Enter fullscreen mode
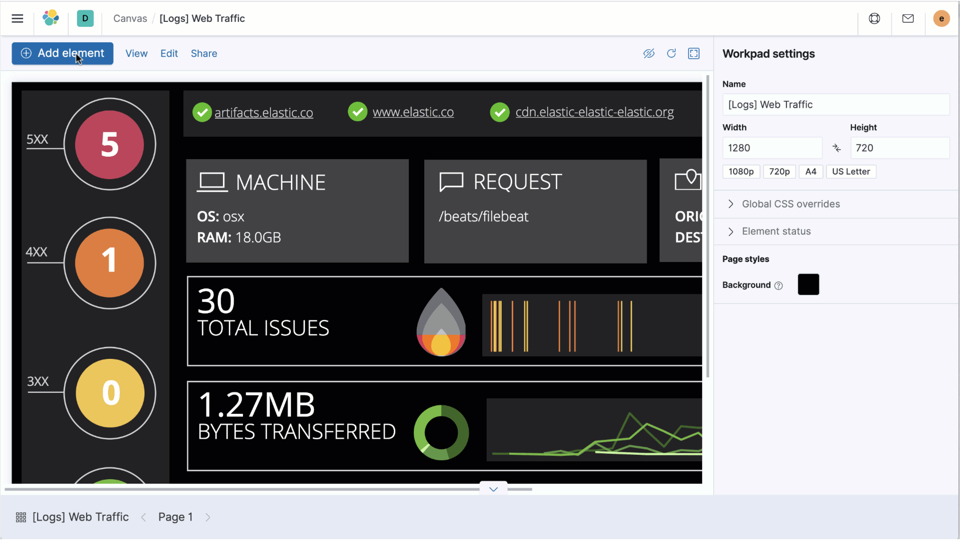The image size is (960, 540). [x=694, y=54]
